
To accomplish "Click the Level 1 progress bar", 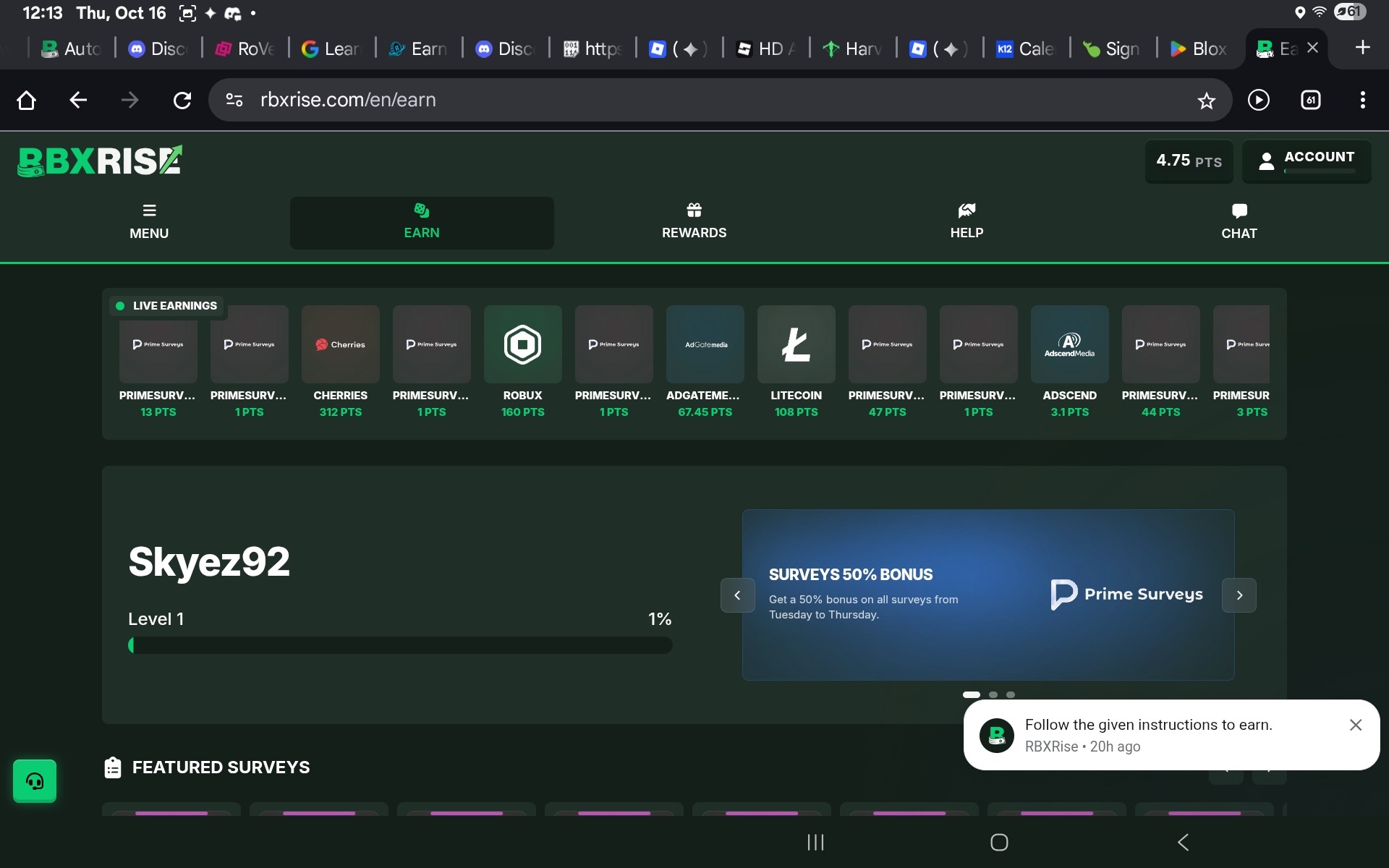I will point(400,645).
